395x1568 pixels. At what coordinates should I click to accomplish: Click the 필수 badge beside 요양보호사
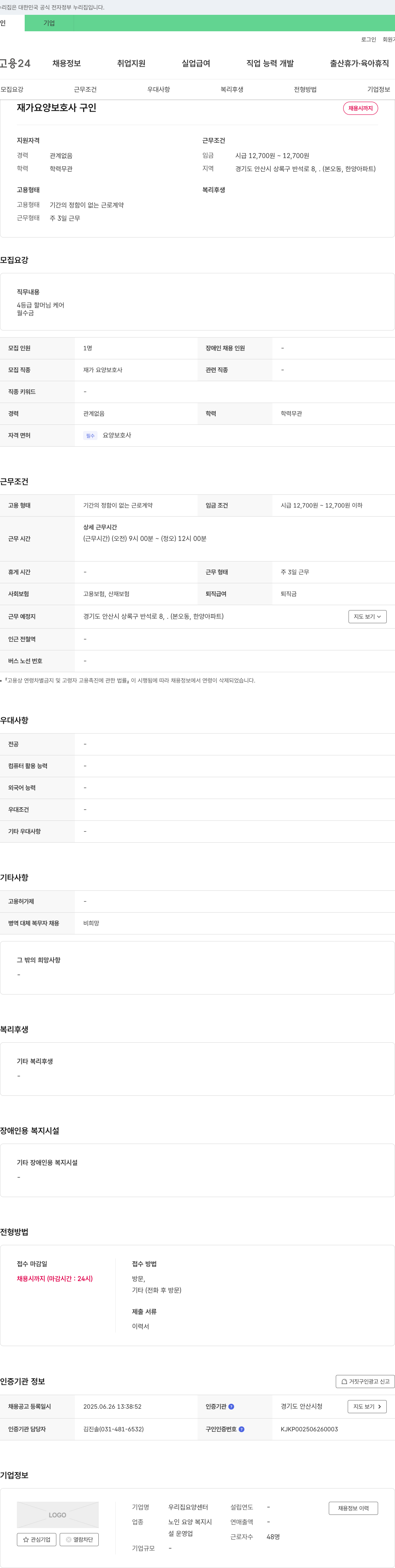click(x=90, y=436)
